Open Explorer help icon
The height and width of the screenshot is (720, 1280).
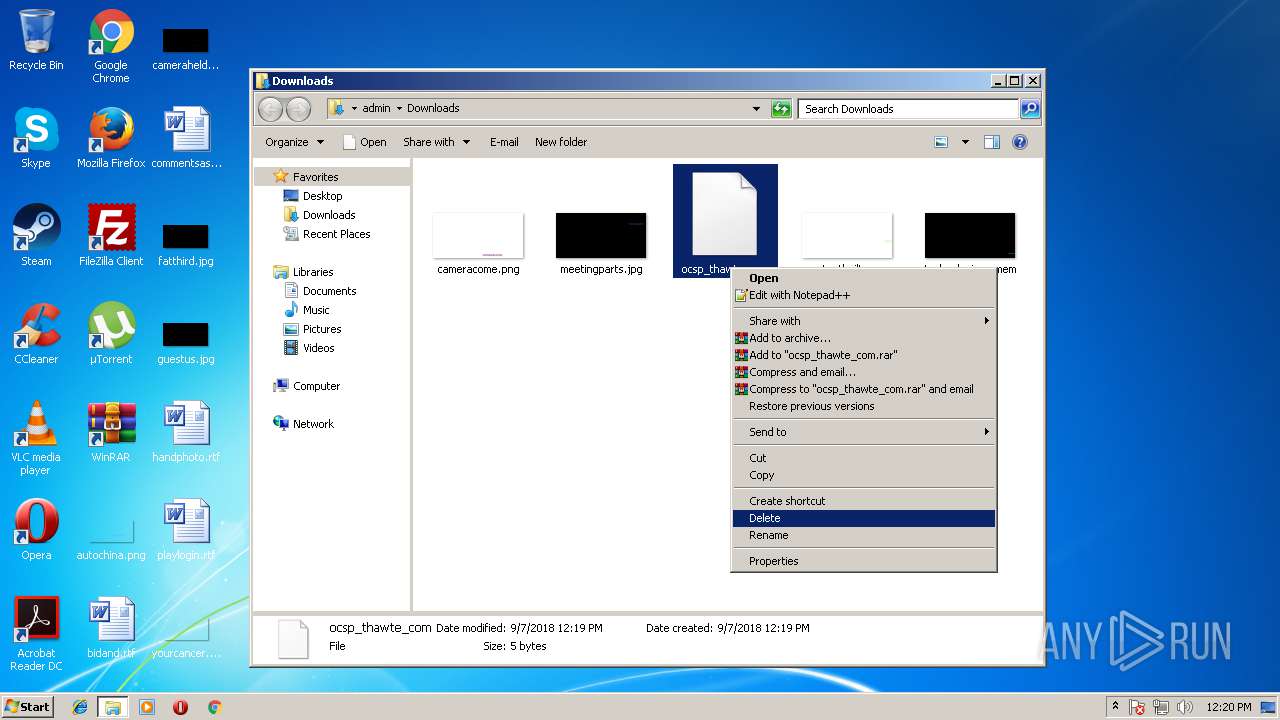(x=1020, y=142)
